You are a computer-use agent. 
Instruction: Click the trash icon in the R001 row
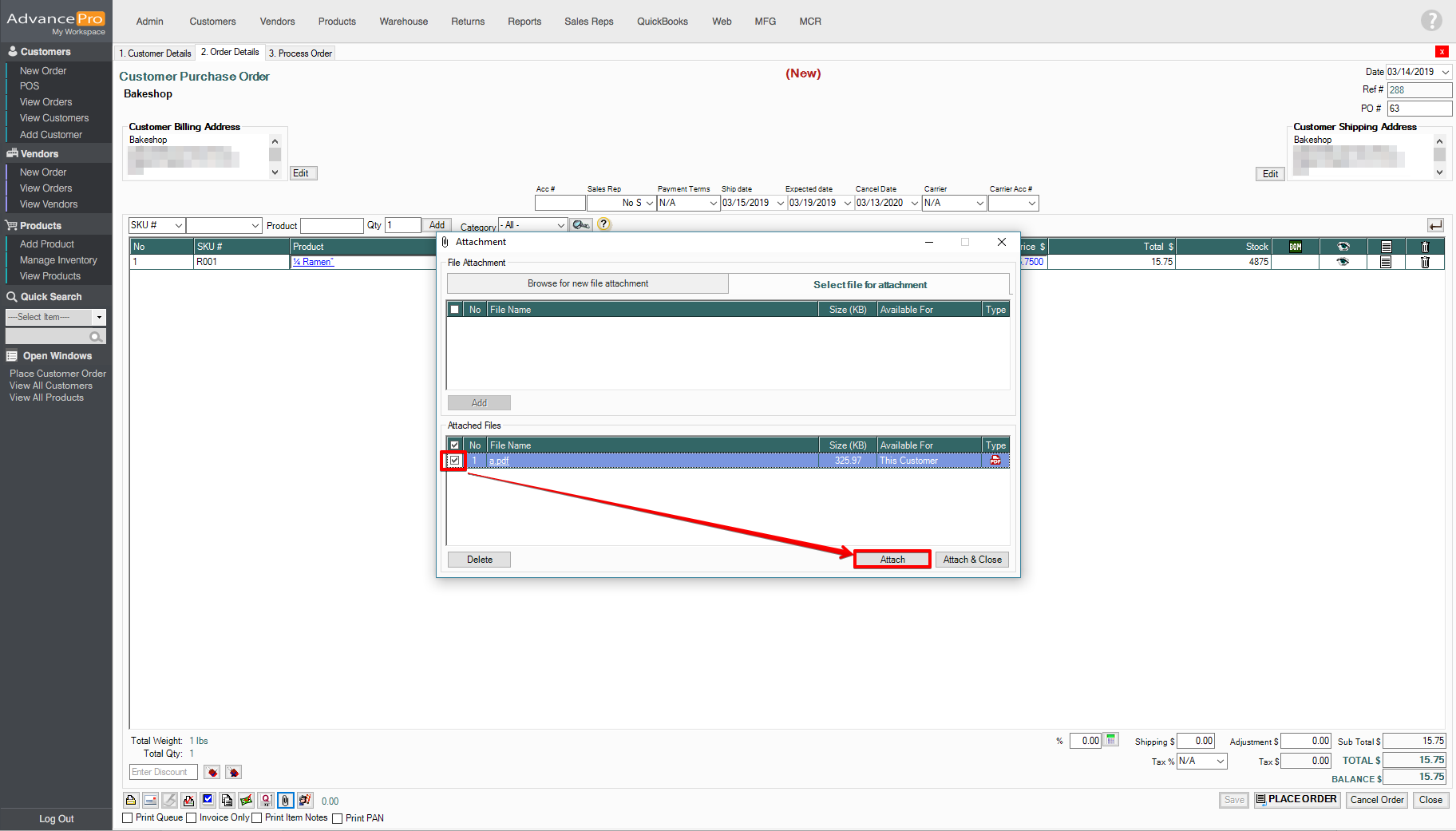coord(1425,262)
